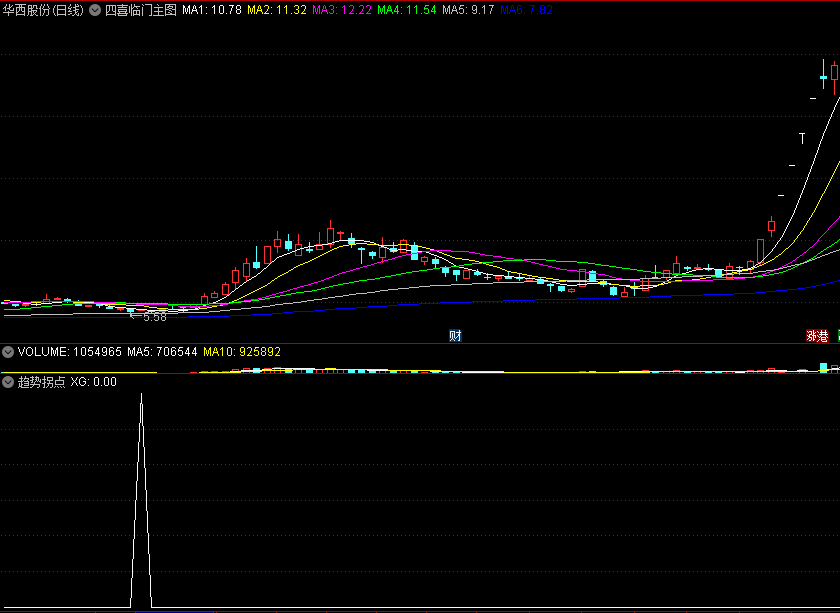The image size is (840, 613).
Task: Open the dropdown arrow beside 华西股份(日线)
Action: point(95,10)
